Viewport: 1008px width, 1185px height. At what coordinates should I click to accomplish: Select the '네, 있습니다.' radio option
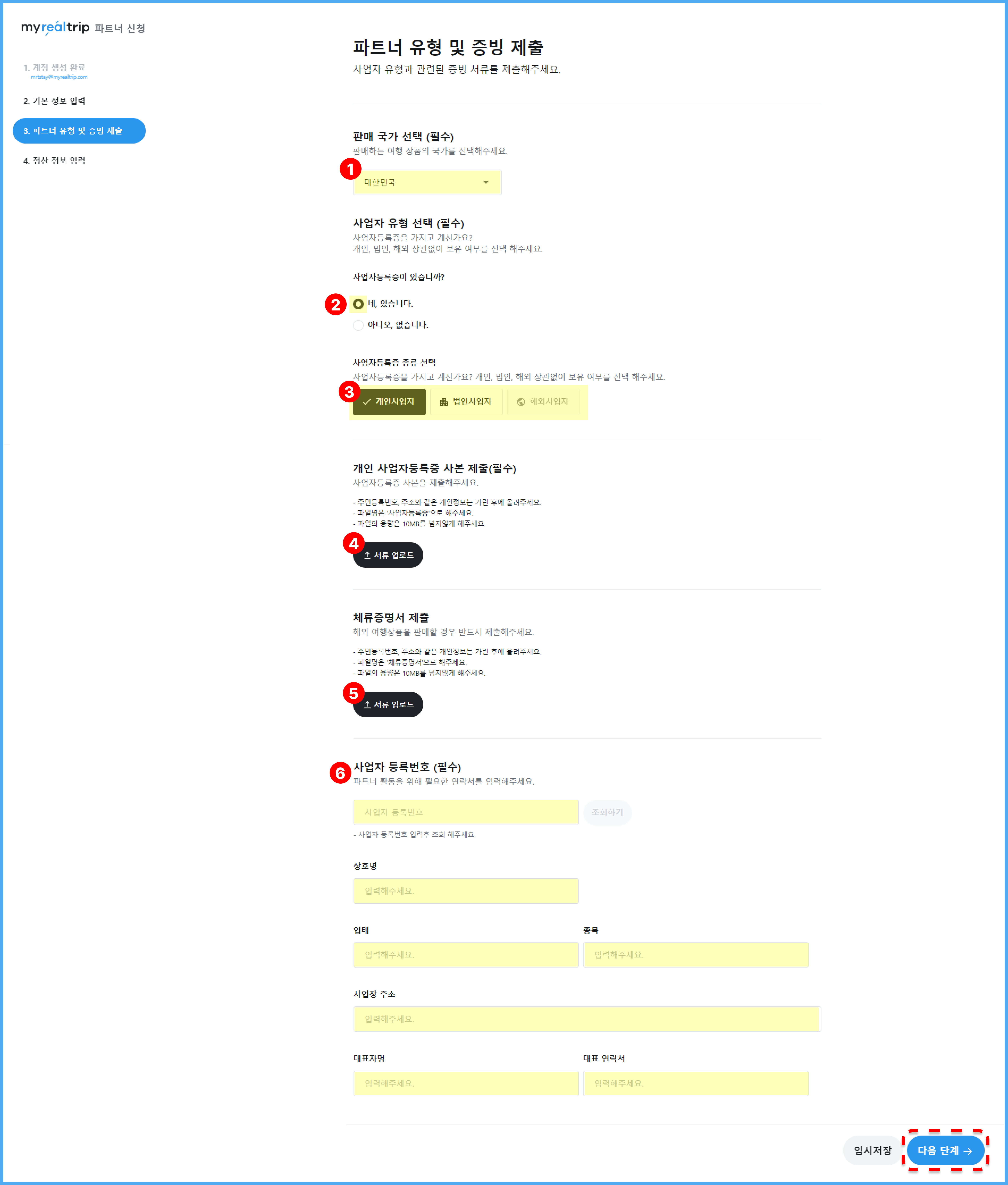tap(358, 304)
